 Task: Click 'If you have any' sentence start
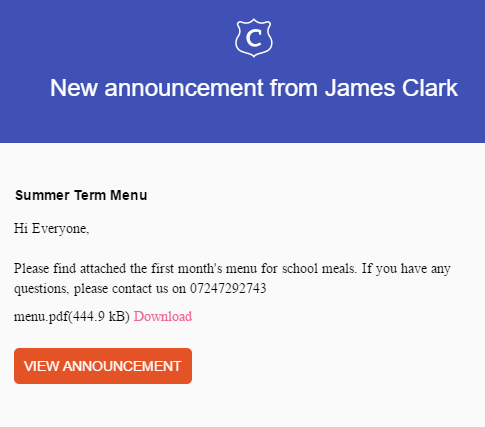[406, 268]
